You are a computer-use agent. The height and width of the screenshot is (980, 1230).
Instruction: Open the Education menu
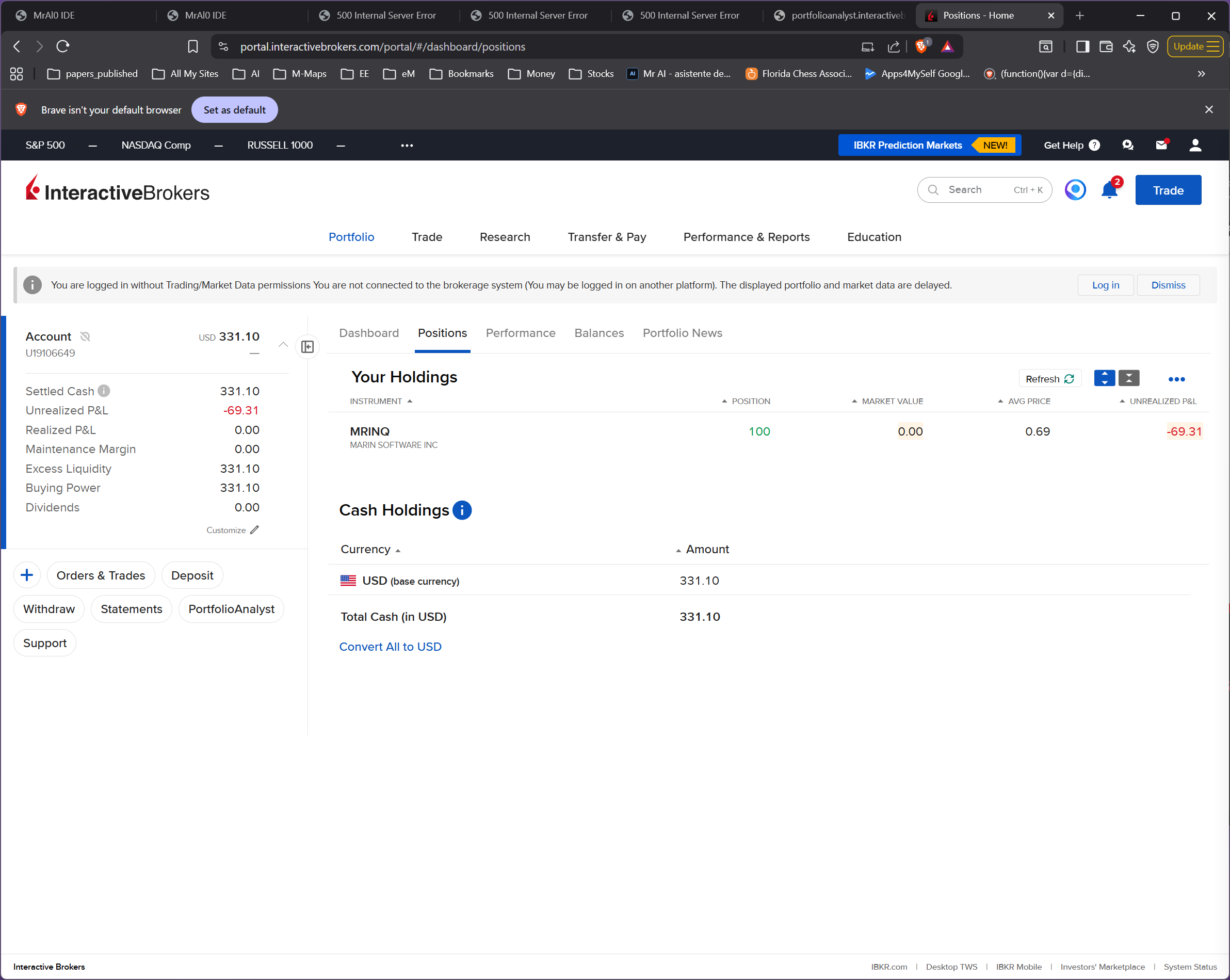click(874, 237)
